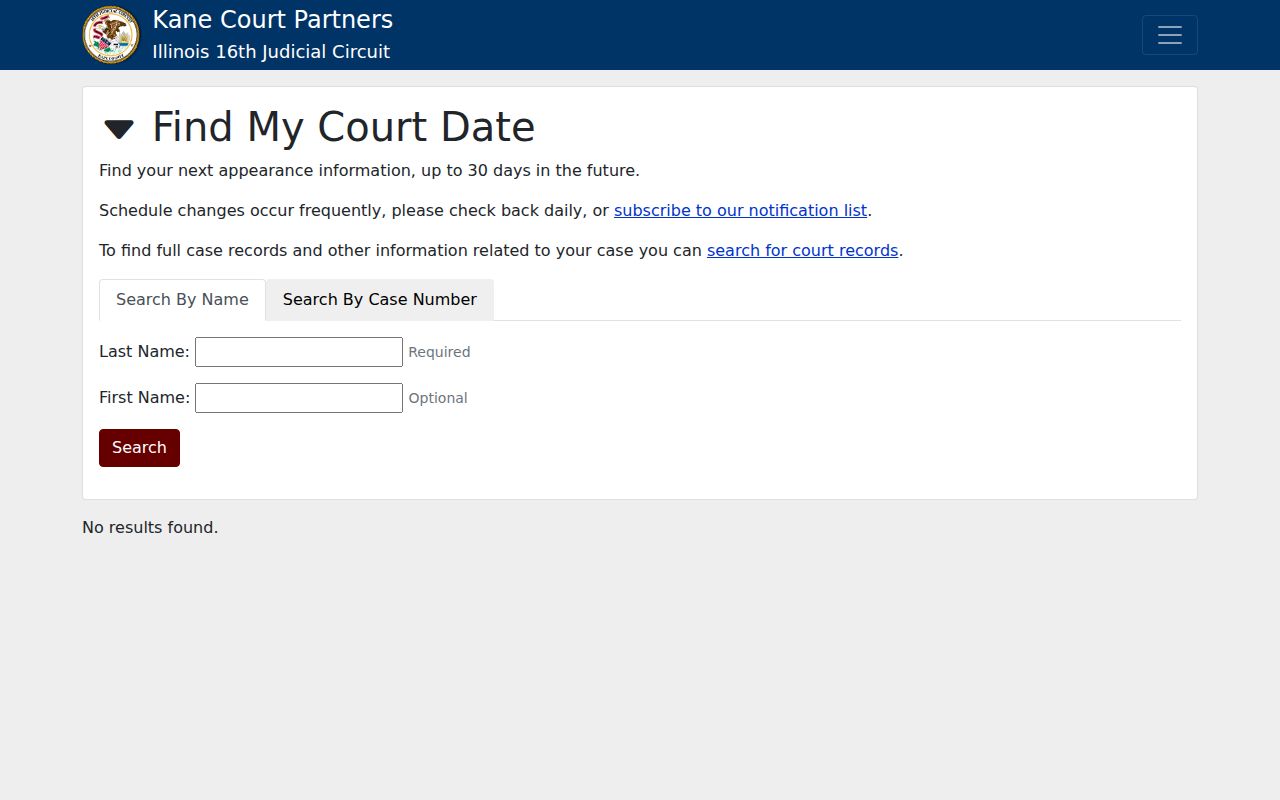Open the hamburger navigation menu

(x=1169, y=35)
